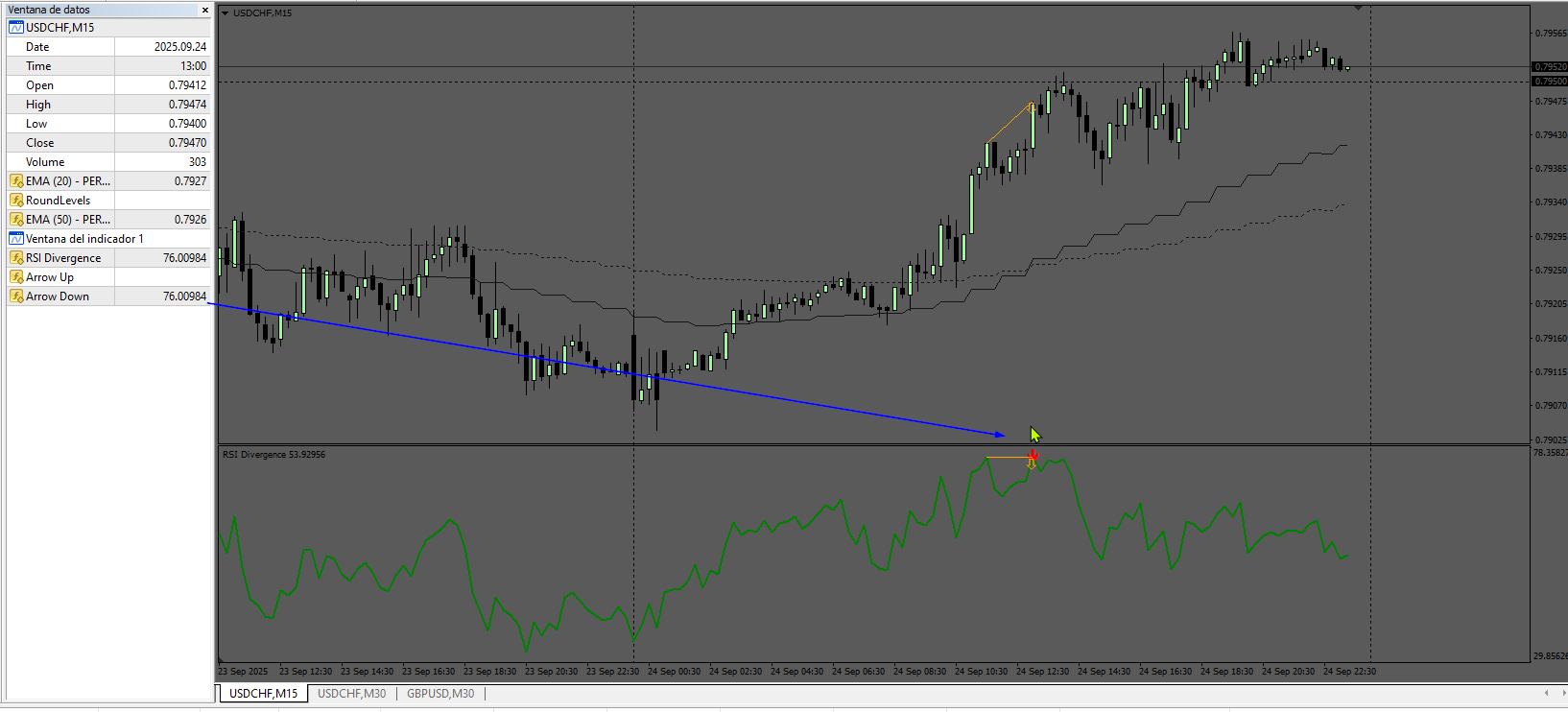Open the USDCHF,M15 chart title dropdown triangle
Viewport: 1568px width, 712px height.
click(226, 13)
